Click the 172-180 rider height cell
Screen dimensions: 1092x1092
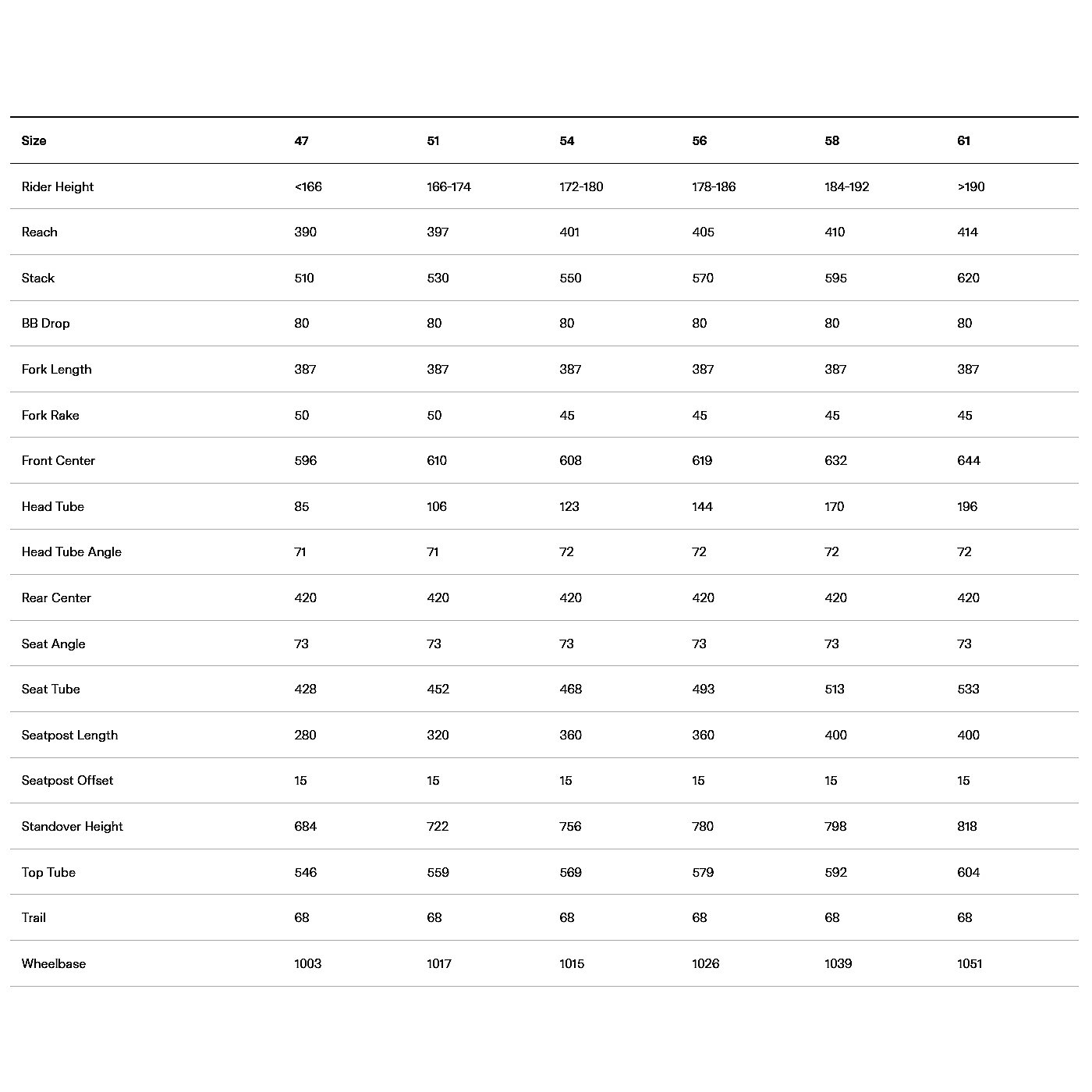point(581,186)
